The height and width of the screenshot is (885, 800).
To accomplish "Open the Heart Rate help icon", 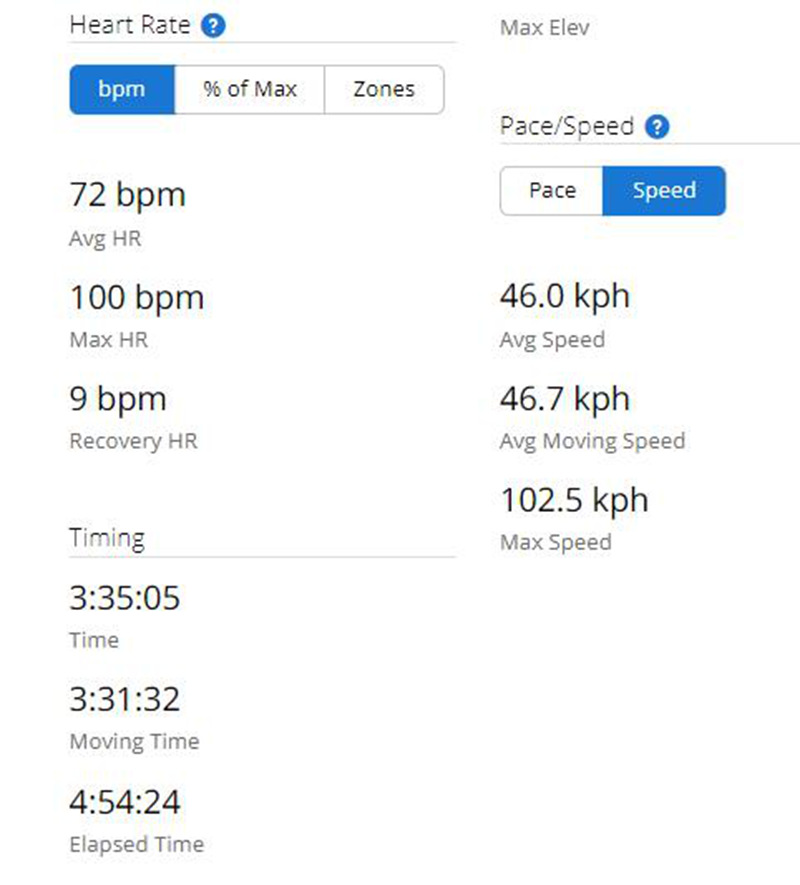I will (213, 26).
